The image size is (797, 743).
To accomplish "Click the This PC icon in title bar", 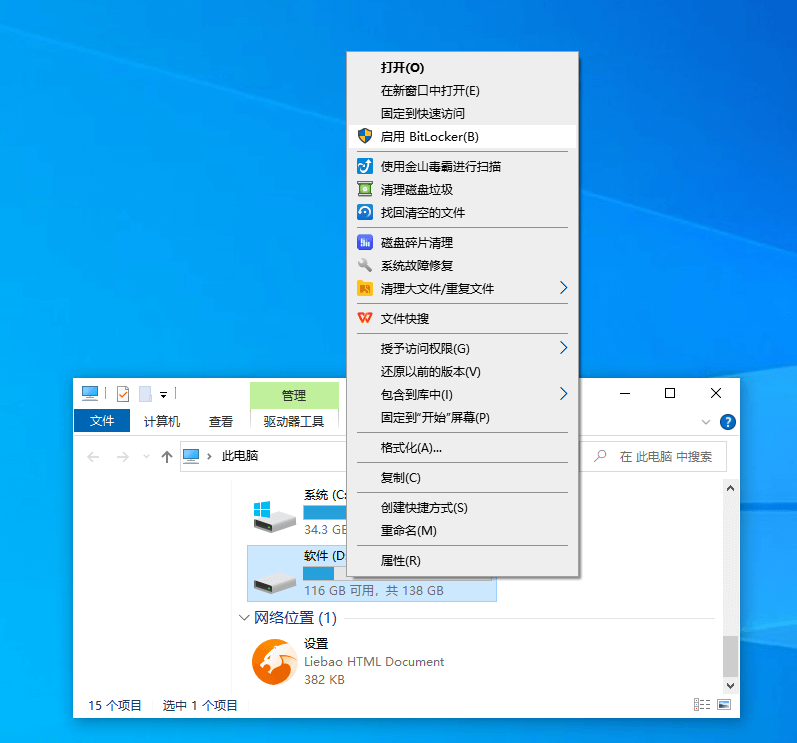I will pyautogui.click(x=90, y=393).
